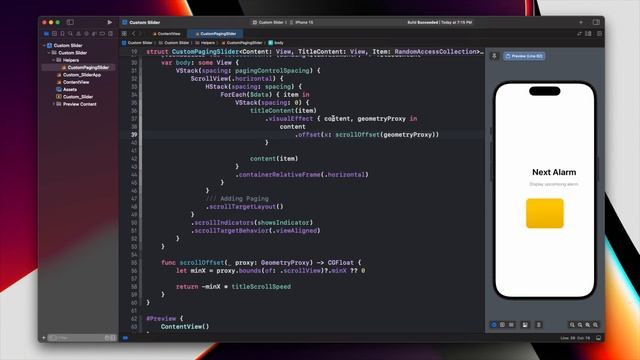Select the CustomPagingSlider editor tab
Screen dimensions: 640x360
pos(216,33)
